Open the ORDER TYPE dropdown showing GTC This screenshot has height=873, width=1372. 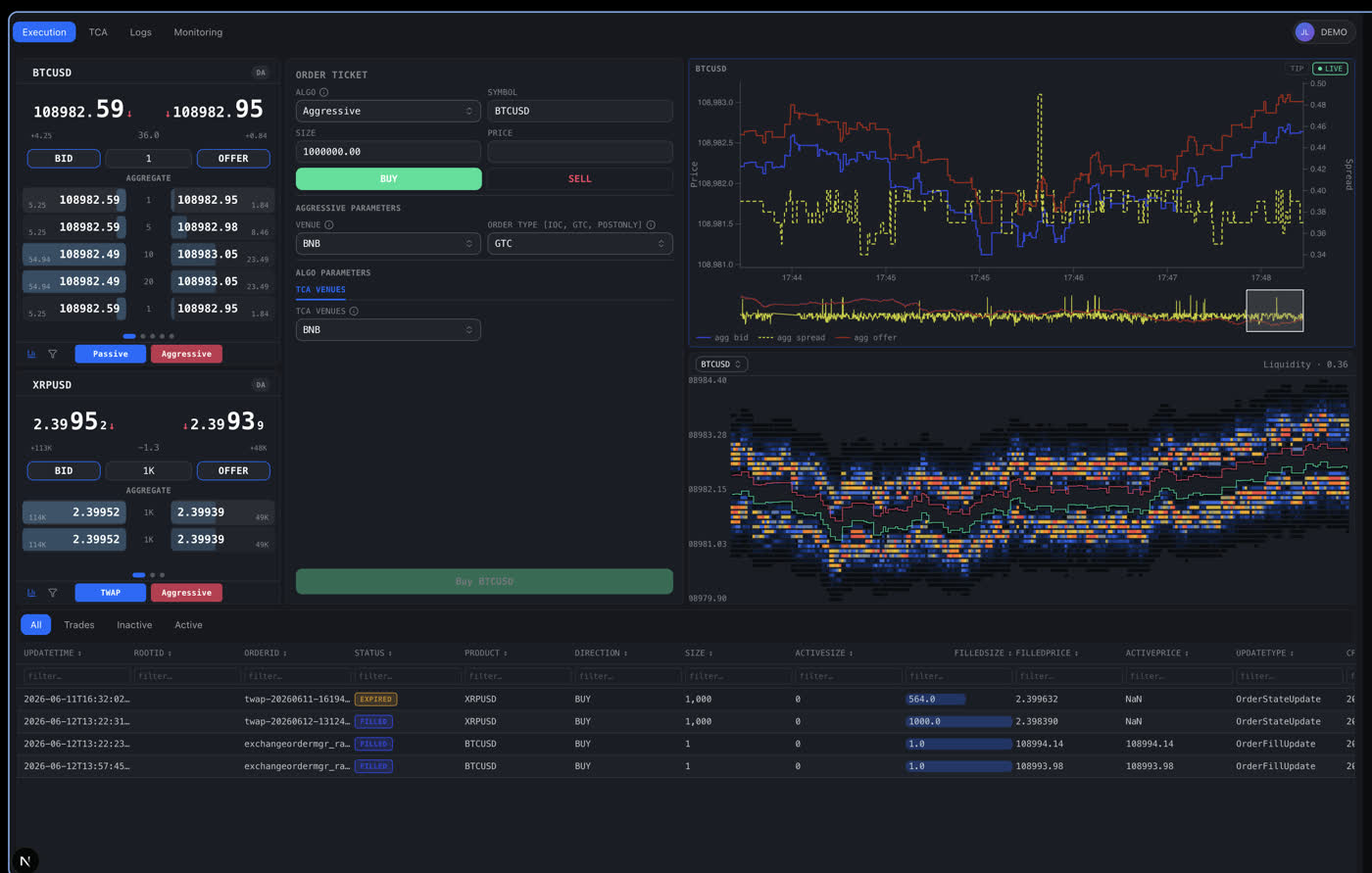tap(580, 243)
